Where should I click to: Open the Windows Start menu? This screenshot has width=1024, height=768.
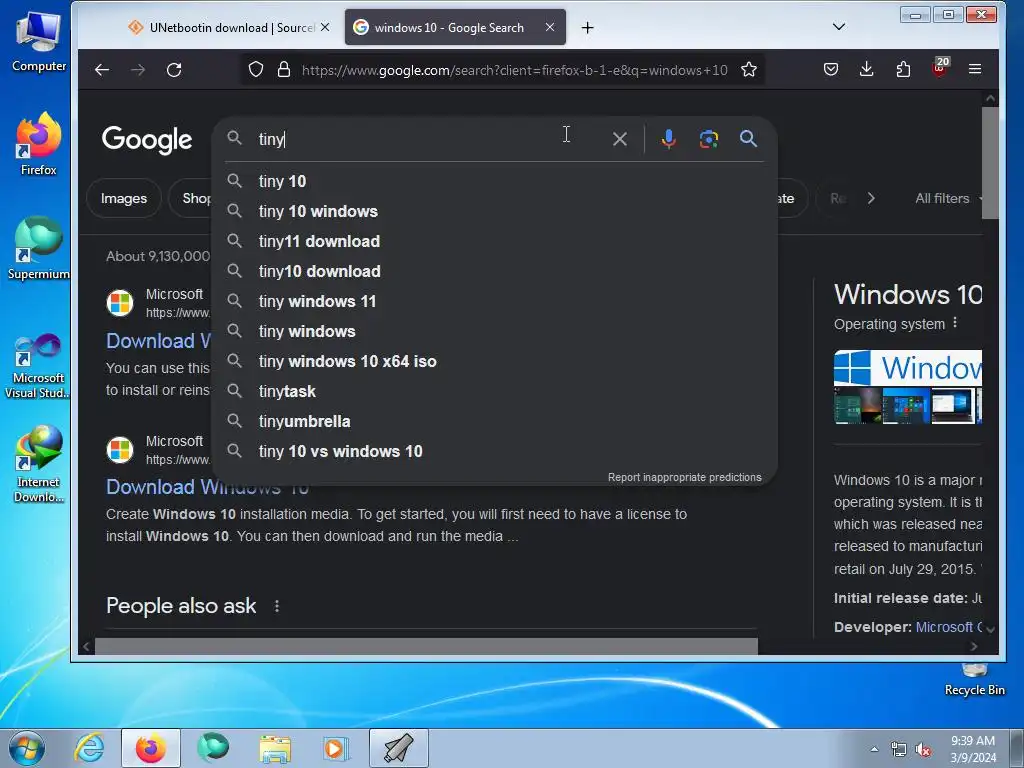coord(27,748)
